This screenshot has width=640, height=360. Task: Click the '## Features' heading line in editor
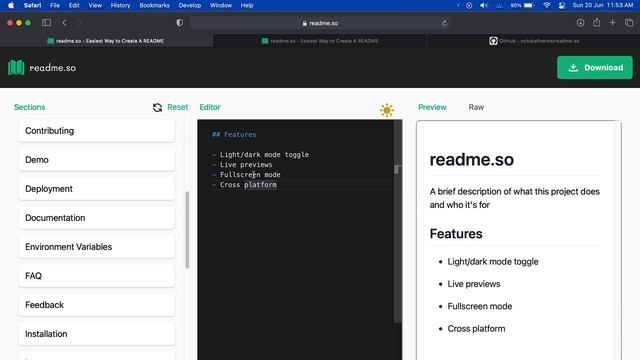[x=234, y=134]
